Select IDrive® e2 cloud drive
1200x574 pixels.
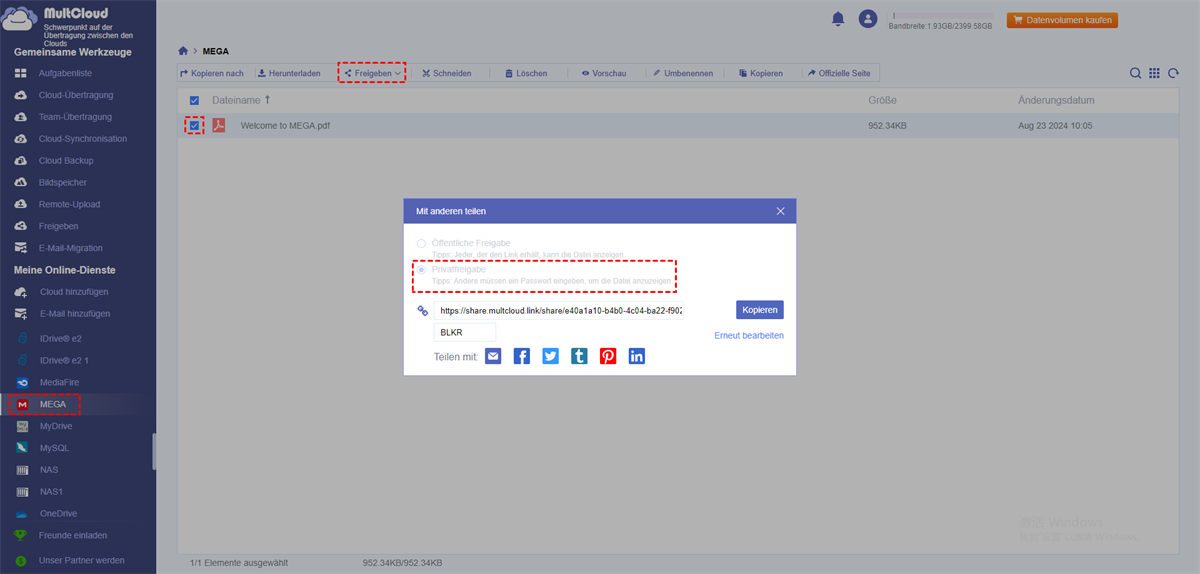pos(63,339)
